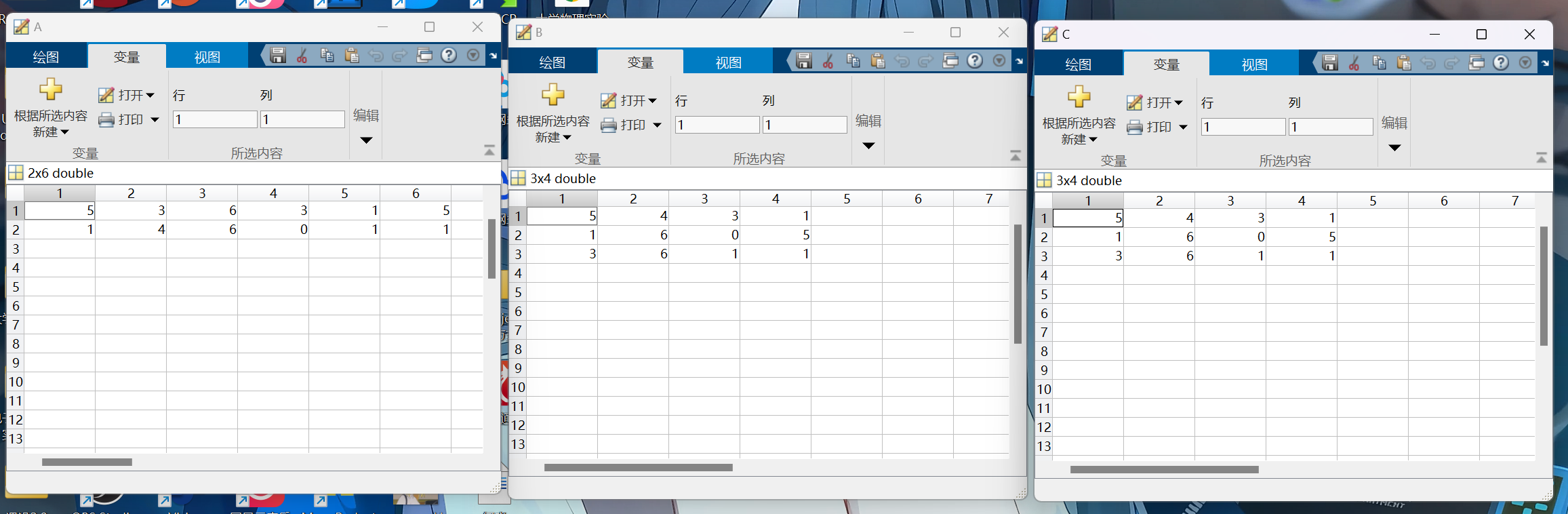Open the 打开 dropdown in window A

click(136, 96)
